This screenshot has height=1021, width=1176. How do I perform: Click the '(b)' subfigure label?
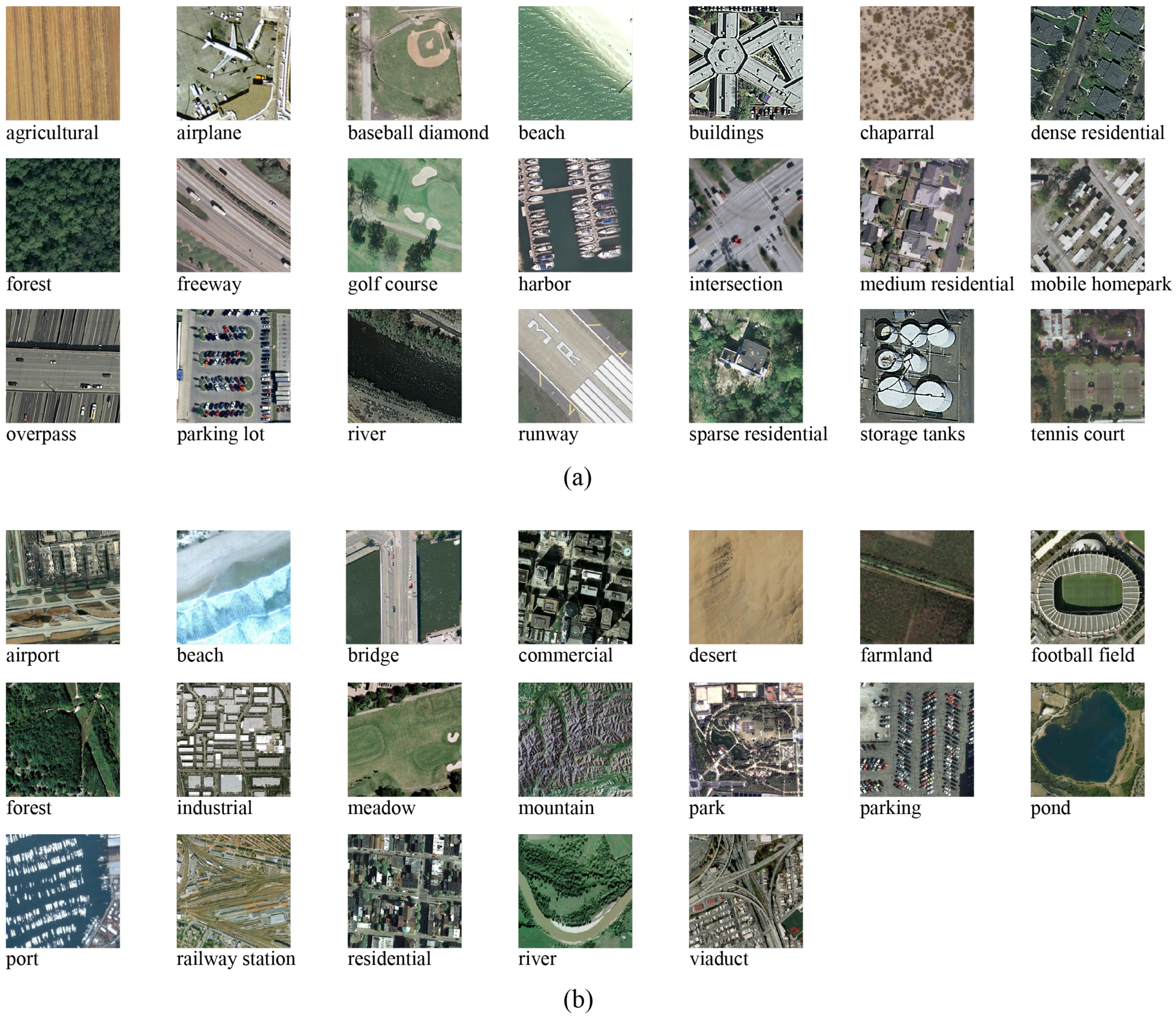point(578,1000)
